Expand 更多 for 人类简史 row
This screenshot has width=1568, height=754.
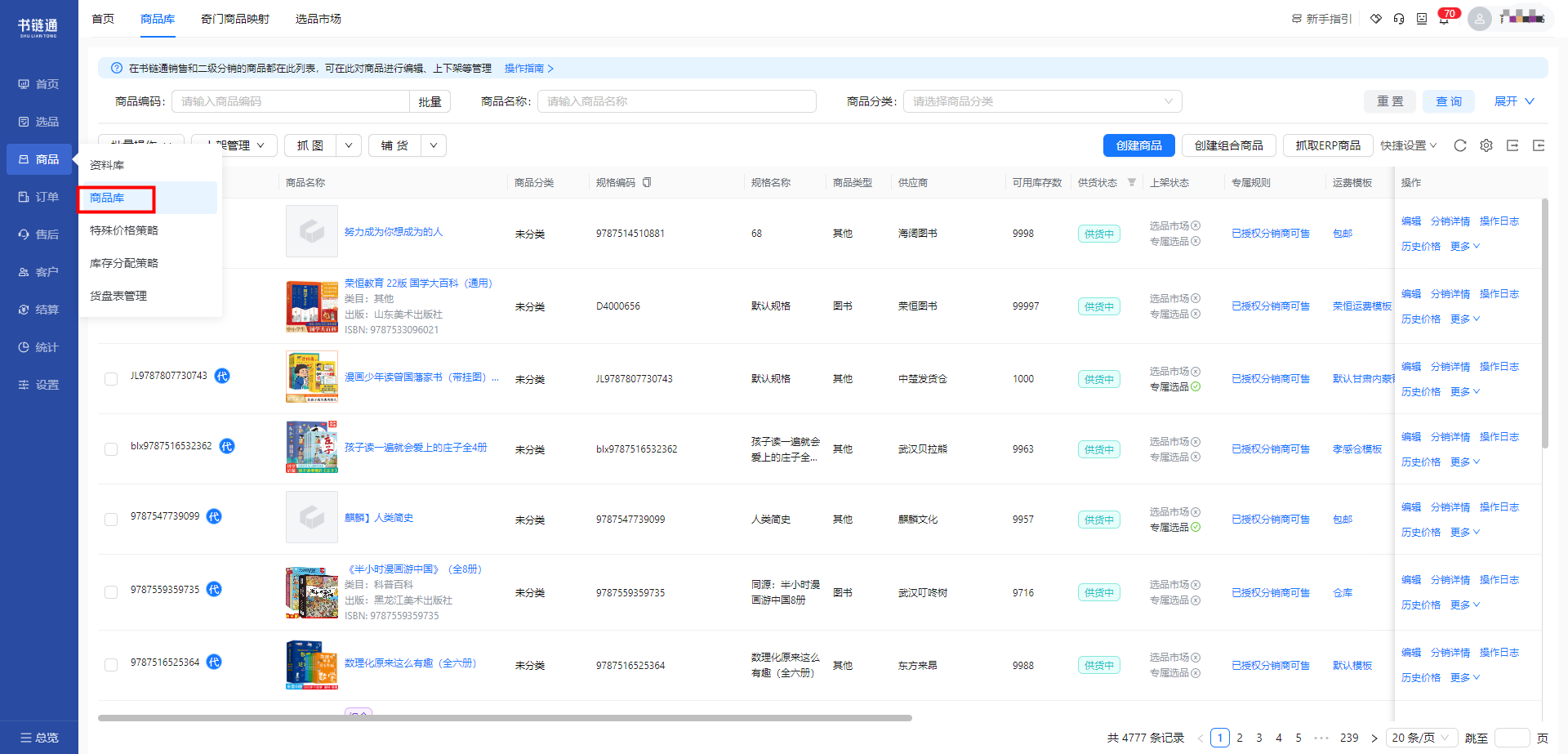click(1465, 532)
